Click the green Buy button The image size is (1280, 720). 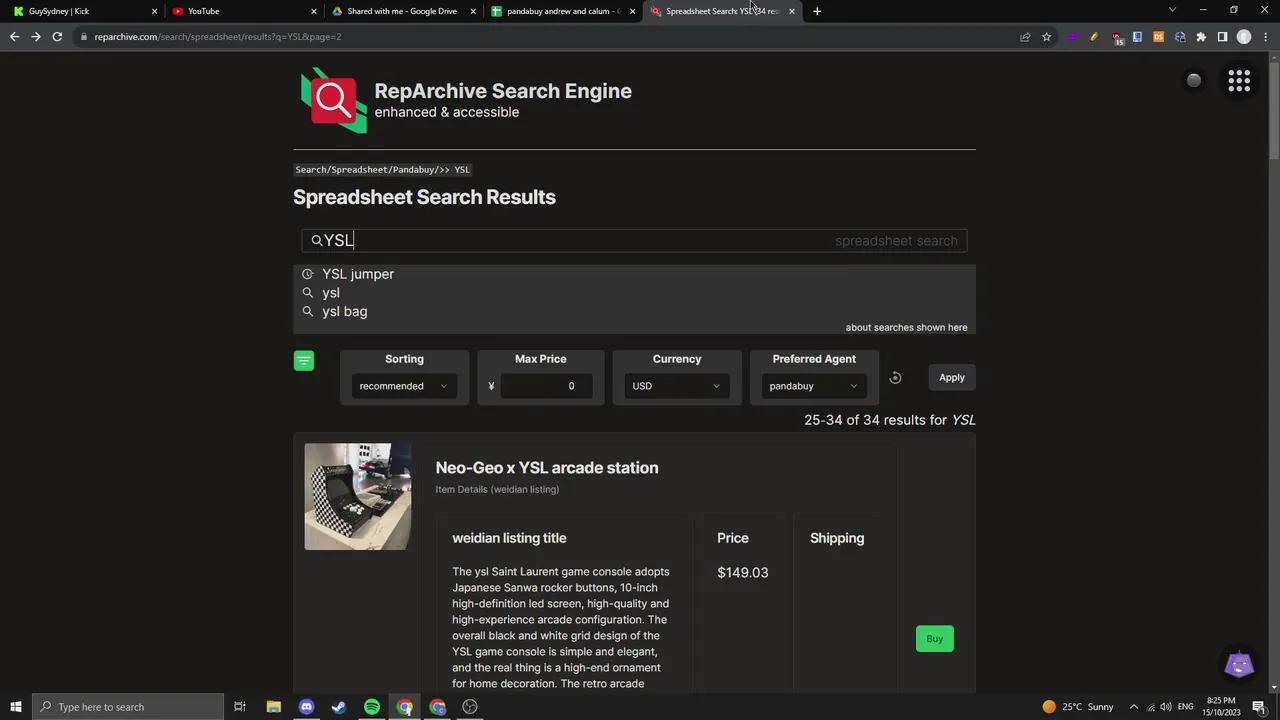[x=935, y=639]
